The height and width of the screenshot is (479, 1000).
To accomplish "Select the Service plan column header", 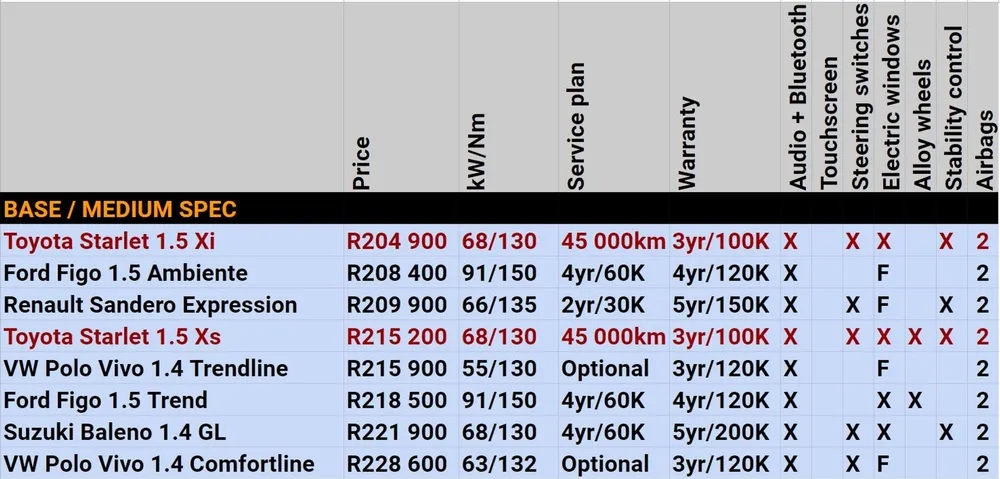I will 576,127.
